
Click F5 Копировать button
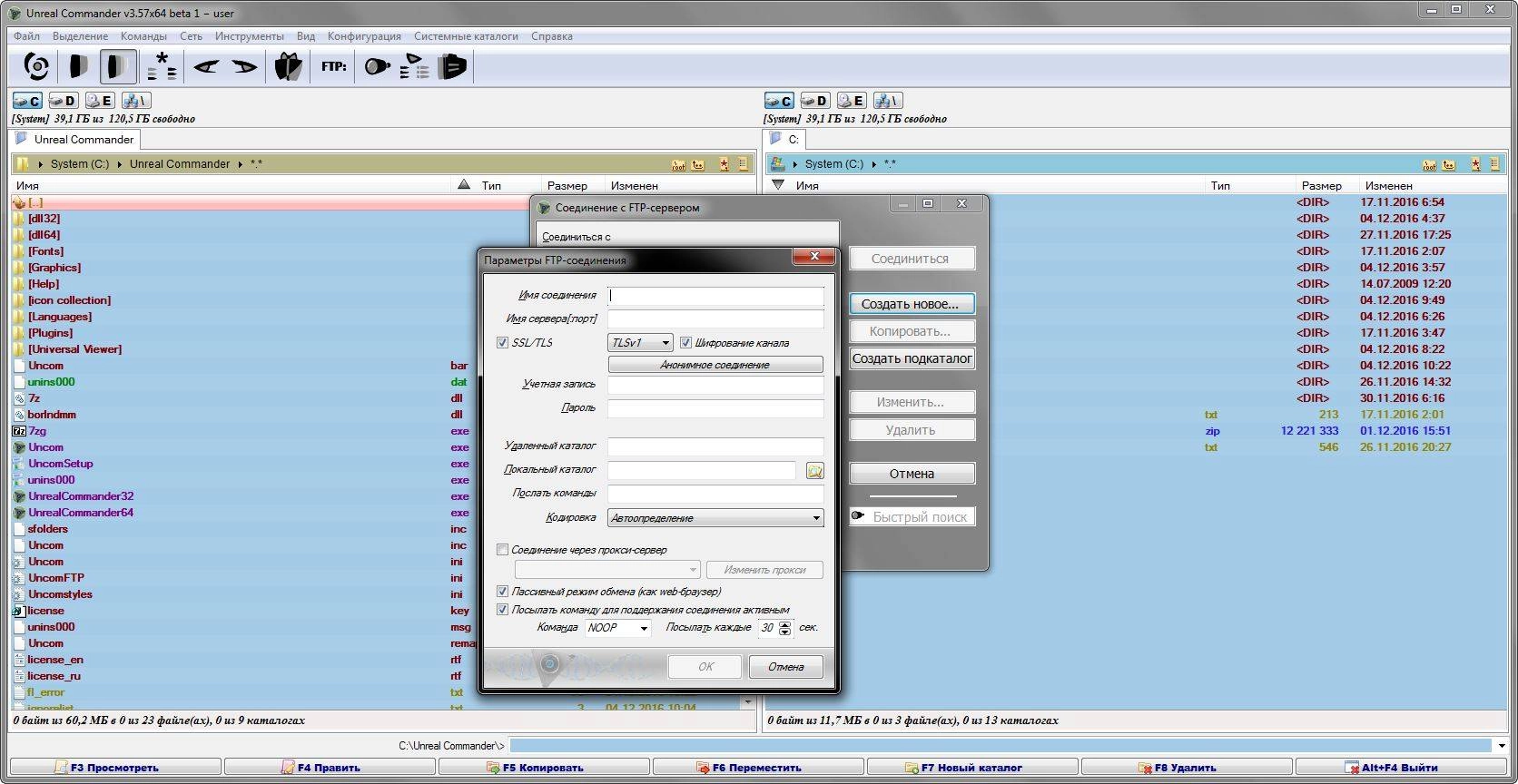tap(543, 768)
